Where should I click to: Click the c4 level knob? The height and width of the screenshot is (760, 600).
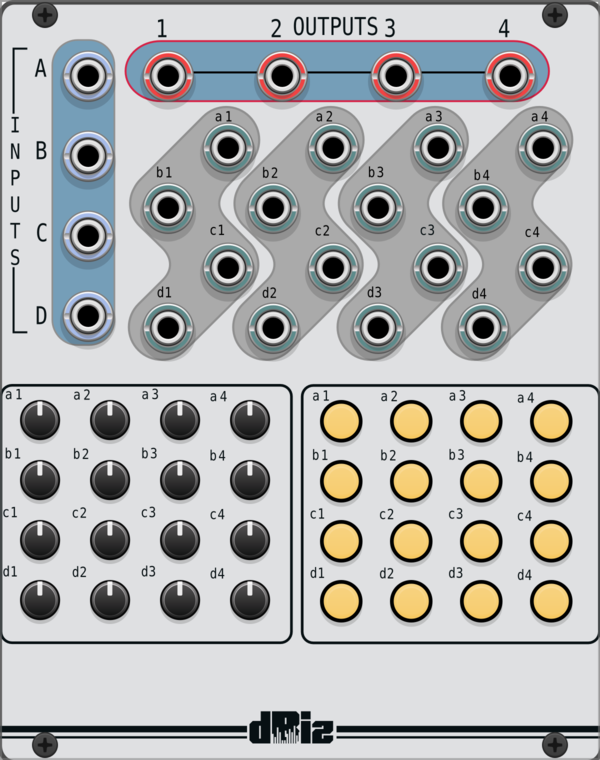250,540
